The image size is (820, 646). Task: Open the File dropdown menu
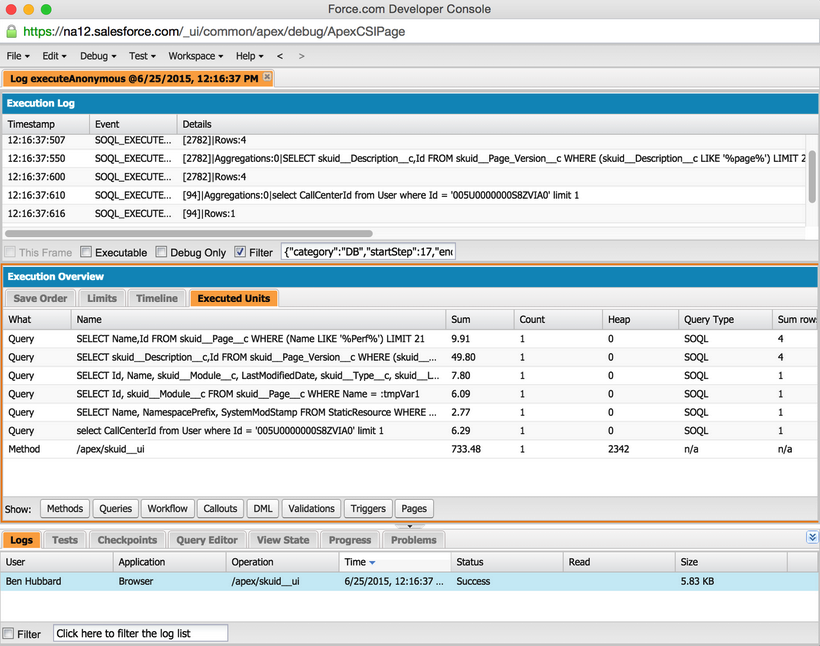(18, 56)
